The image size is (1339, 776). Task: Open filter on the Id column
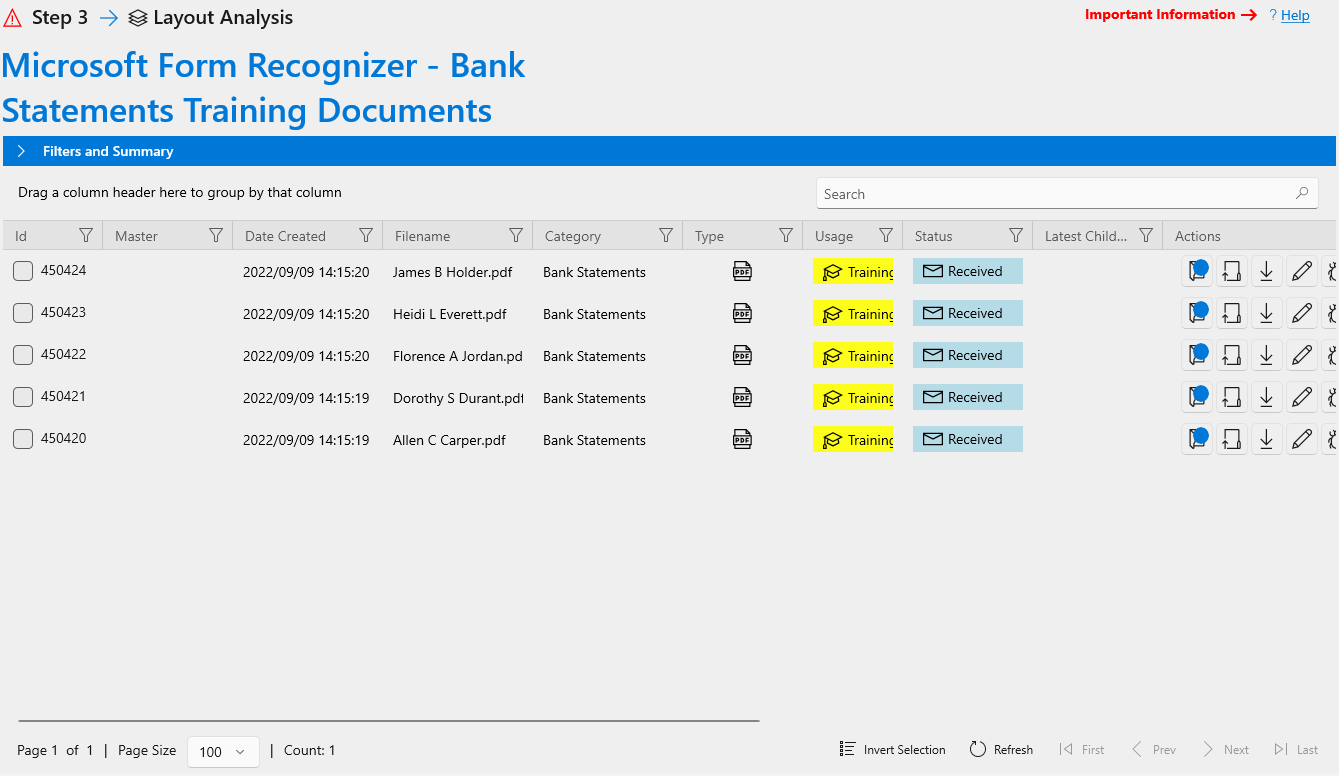[86, 235]
